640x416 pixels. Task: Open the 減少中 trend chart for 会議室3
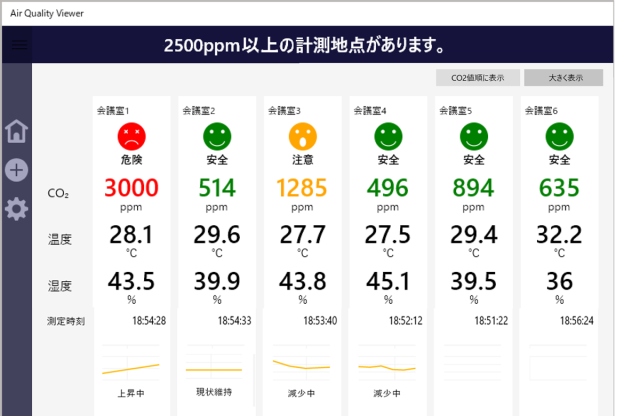pyautogui.click(x=301, y=363)
